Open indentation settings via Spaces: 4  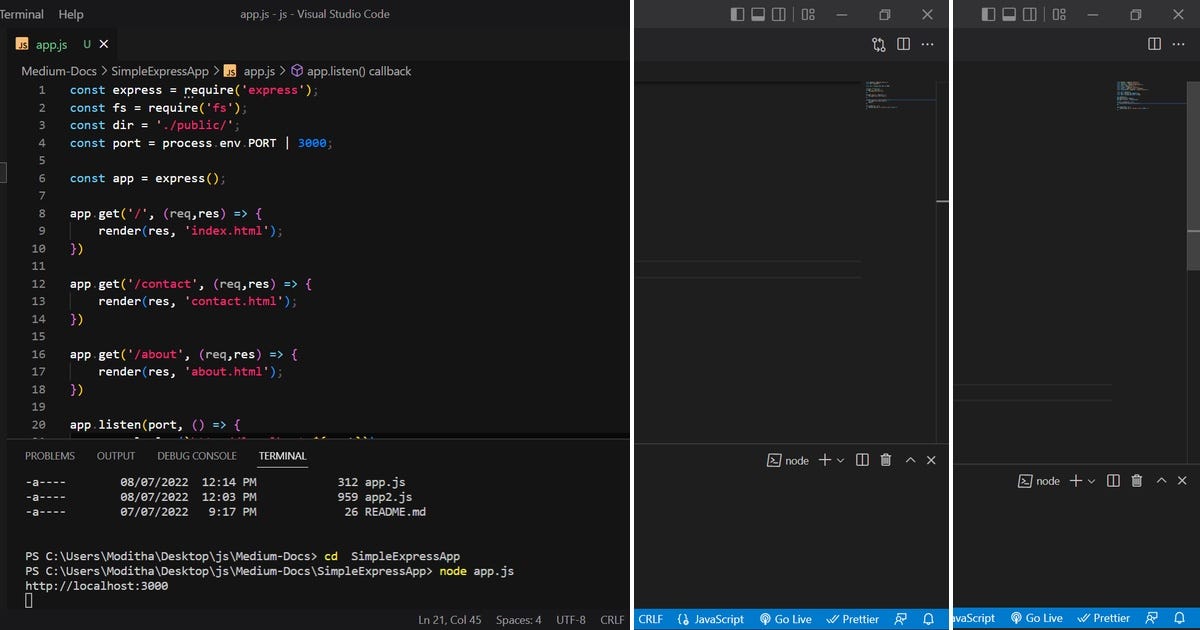point(518,618)
